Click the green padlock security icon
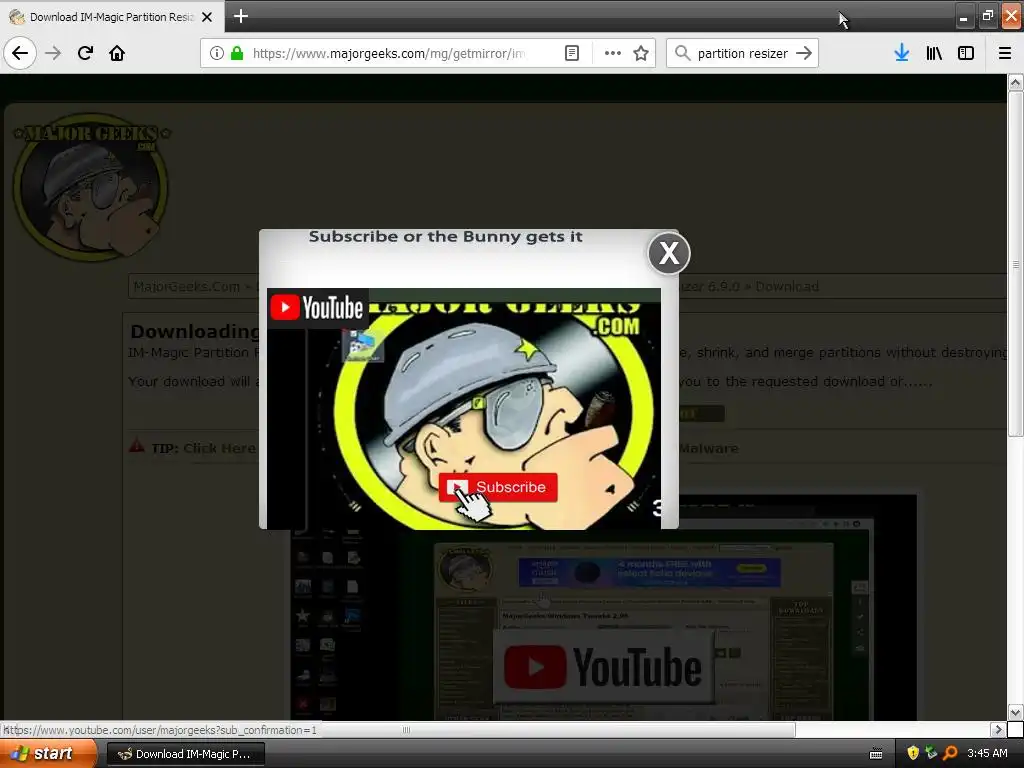Image resolution: width=1024 pixels, height=768 pixels. 237,53
